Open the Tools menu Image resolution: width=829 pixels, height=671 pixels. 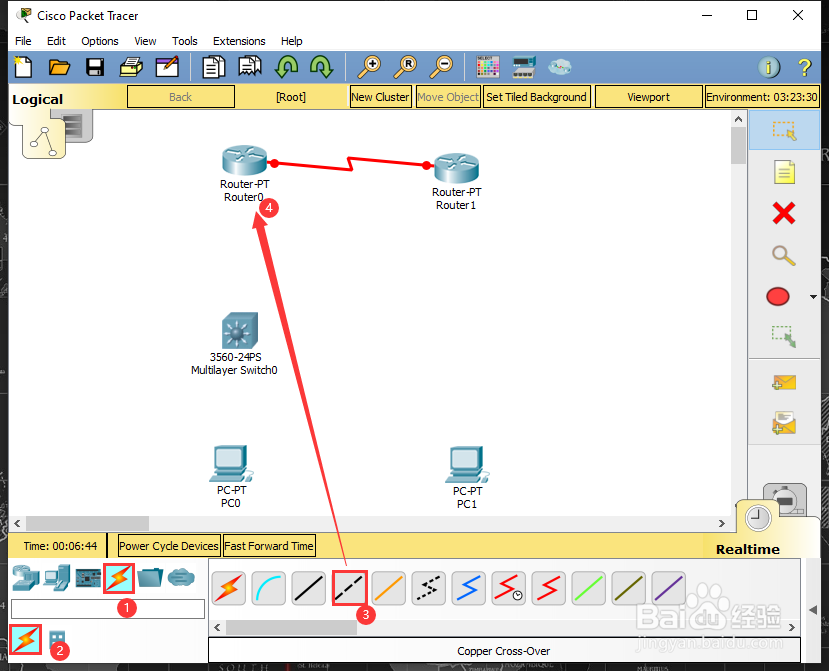[185, 41]
